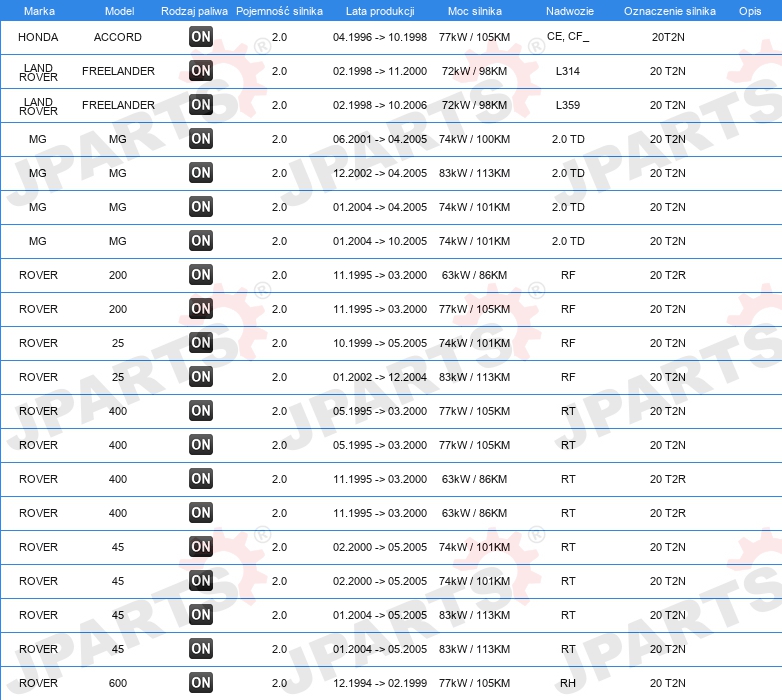Screen dimensions: 782x700
Task: Select the HONDA brand cell
Action: click(x=38, y=37)
